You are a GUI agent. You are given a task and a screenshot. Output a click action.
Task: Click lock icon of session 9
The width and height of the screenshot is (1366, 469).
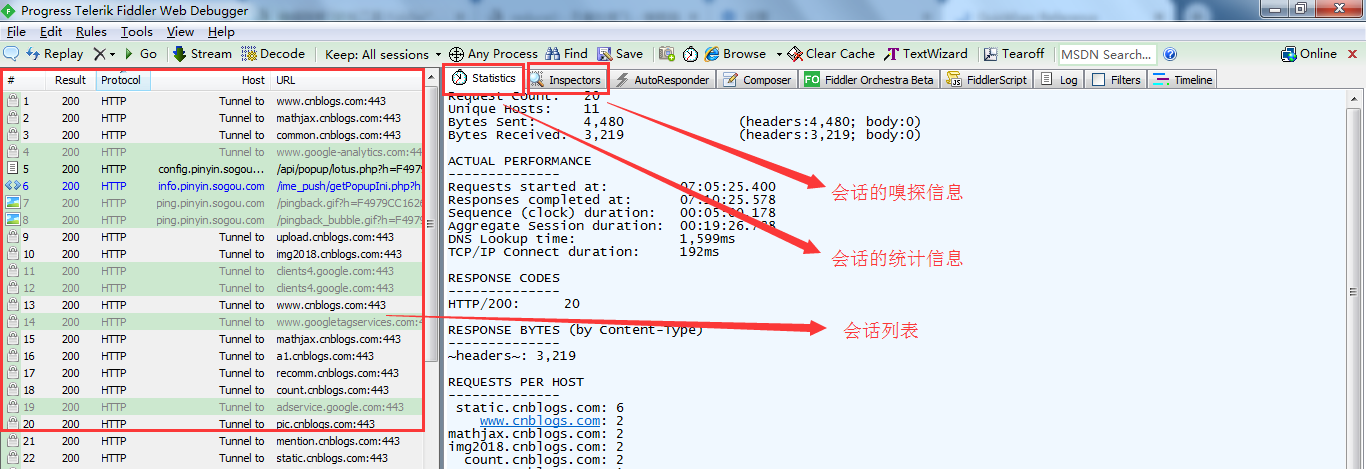point(12,237)
